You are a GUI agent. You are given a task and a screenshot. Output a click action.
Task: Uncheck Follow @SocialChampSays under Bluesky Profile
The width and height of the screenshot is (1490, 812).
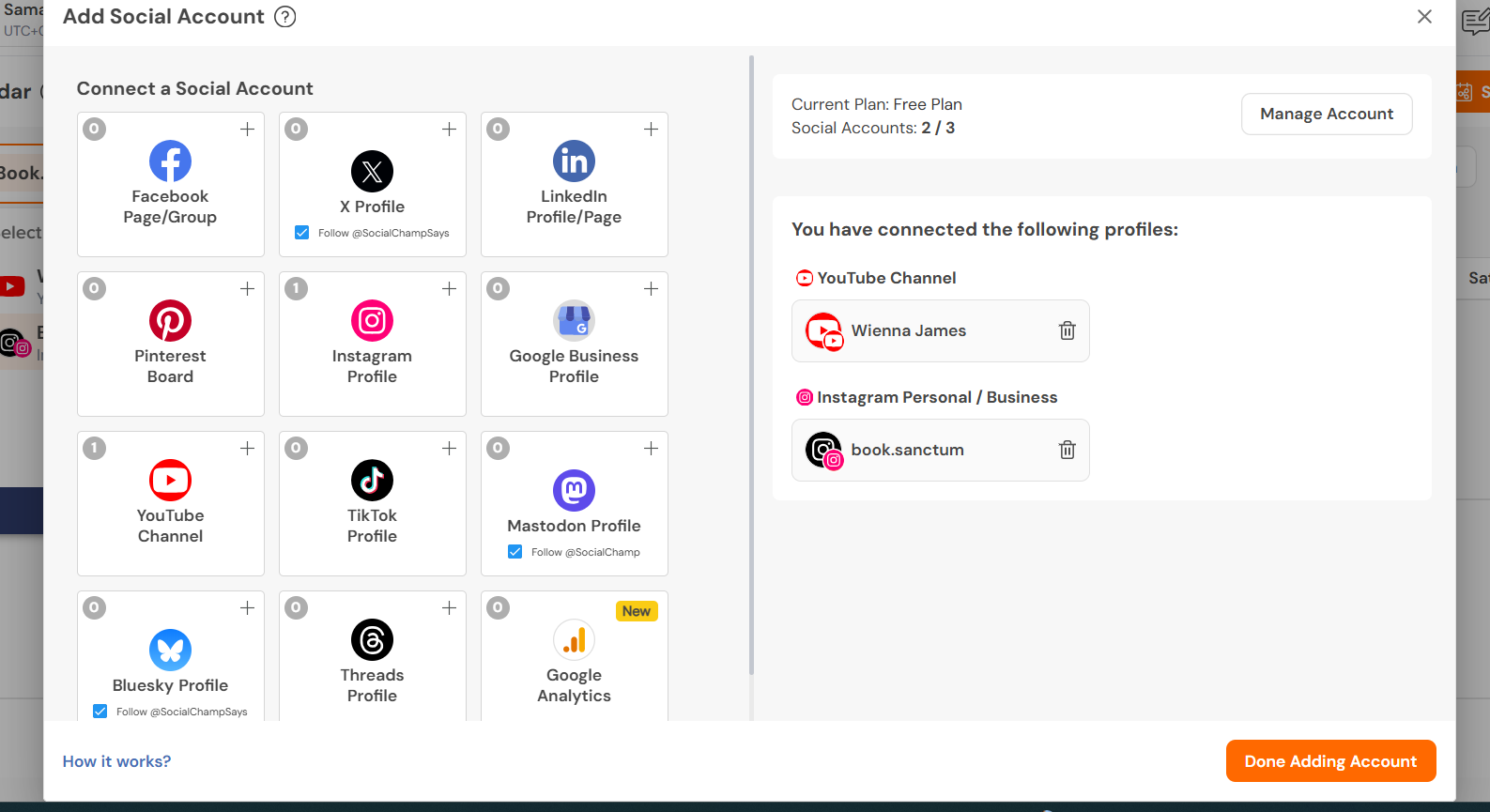pos(100,712)
